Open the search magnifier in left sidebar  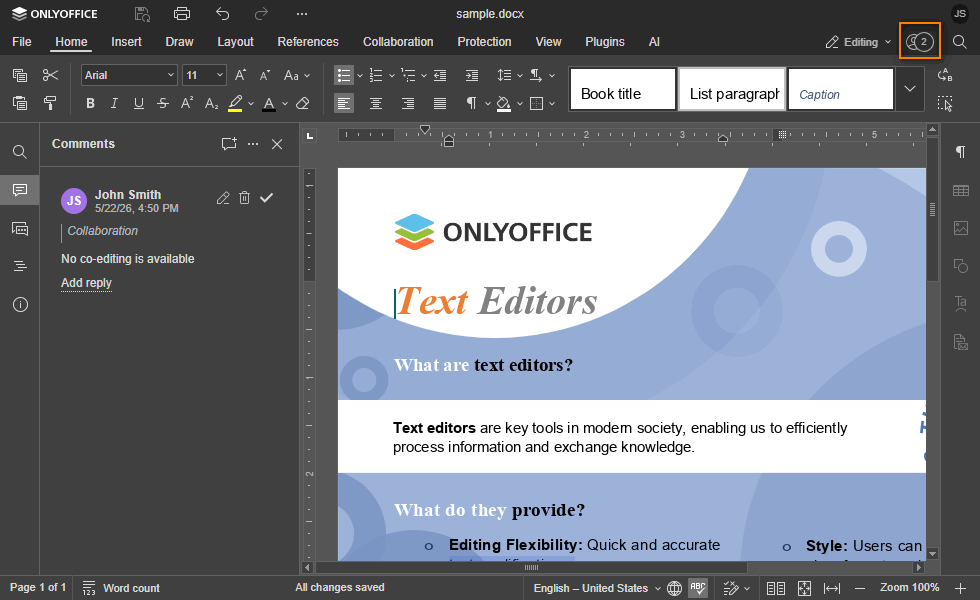click(20, 152)
